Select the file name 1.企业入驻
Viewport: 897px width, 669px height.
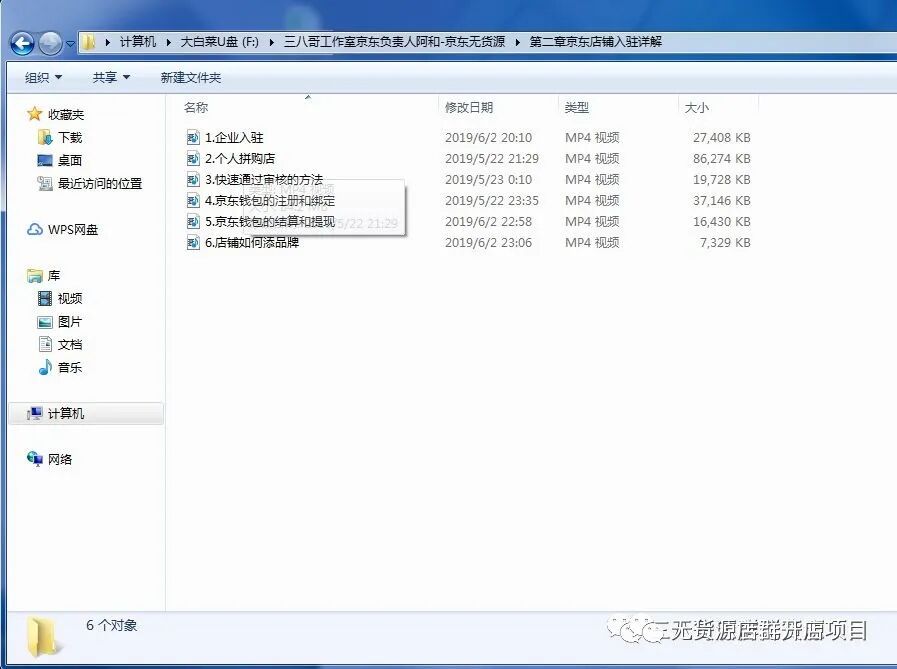click(234, 137)
